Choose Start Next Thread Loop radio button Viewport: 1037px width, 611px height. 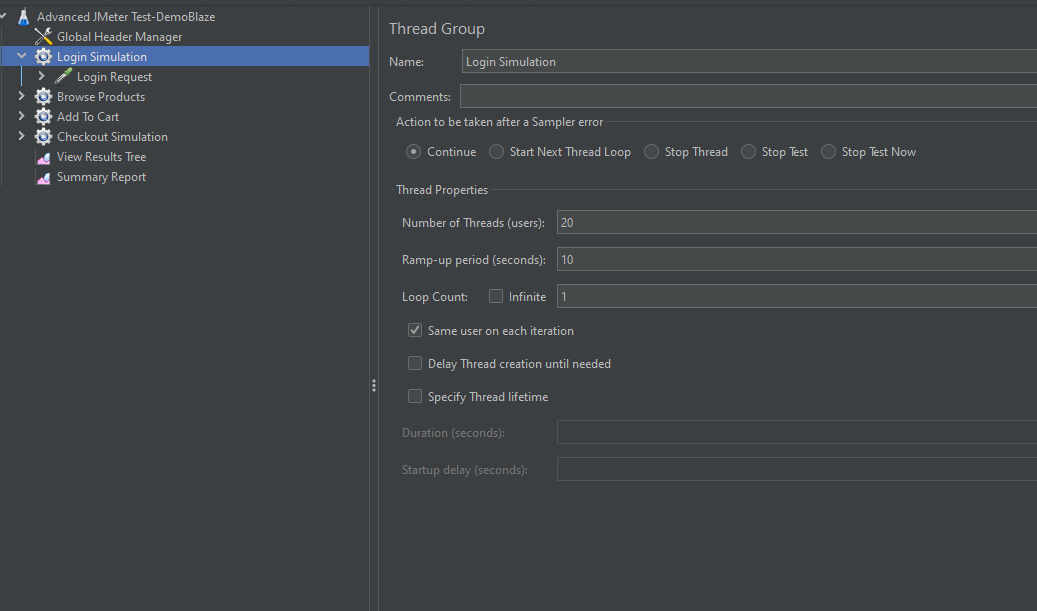coord(496,151)
